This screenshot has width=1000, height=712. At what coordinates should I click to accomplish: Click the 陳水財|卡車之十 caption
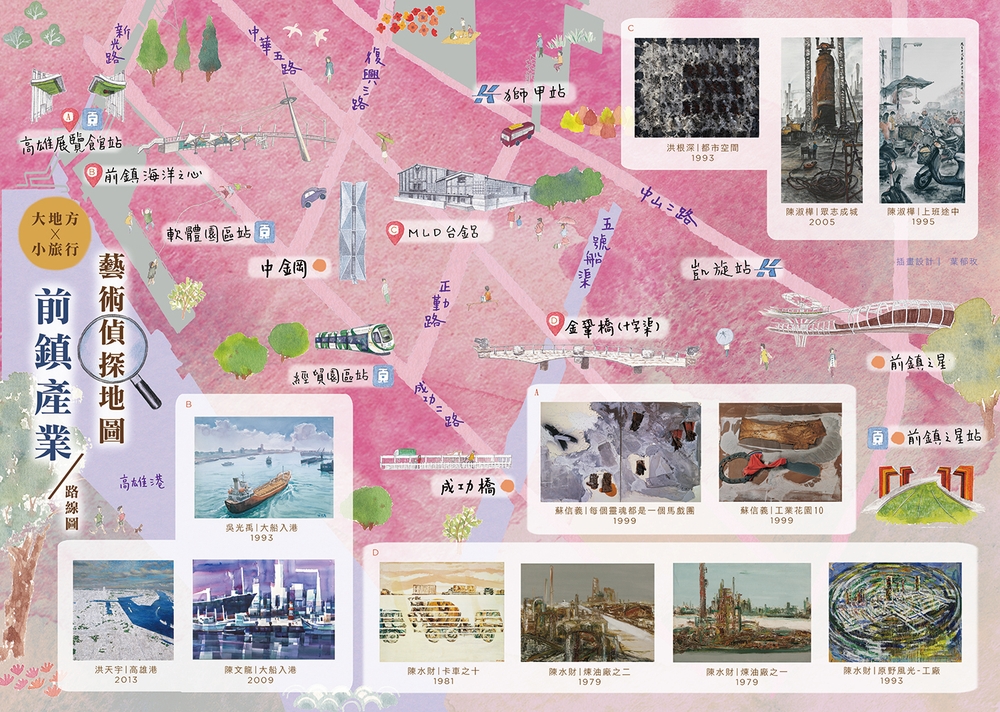[x=443, y=671]
